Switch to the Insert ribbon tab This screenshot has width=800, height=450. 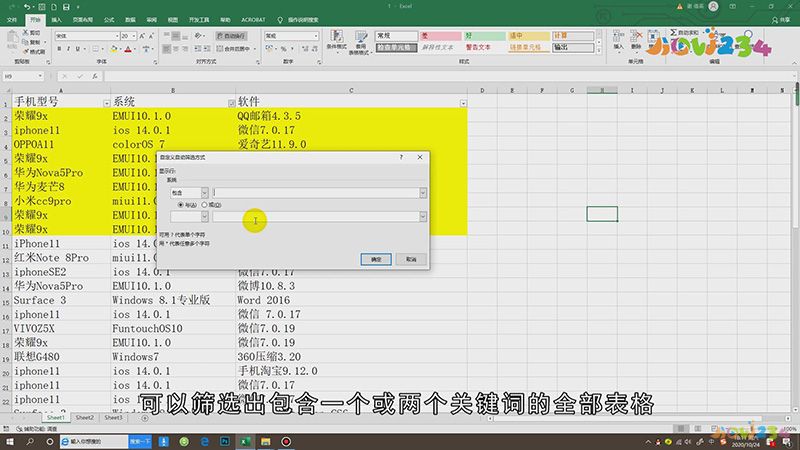[57, 20]
